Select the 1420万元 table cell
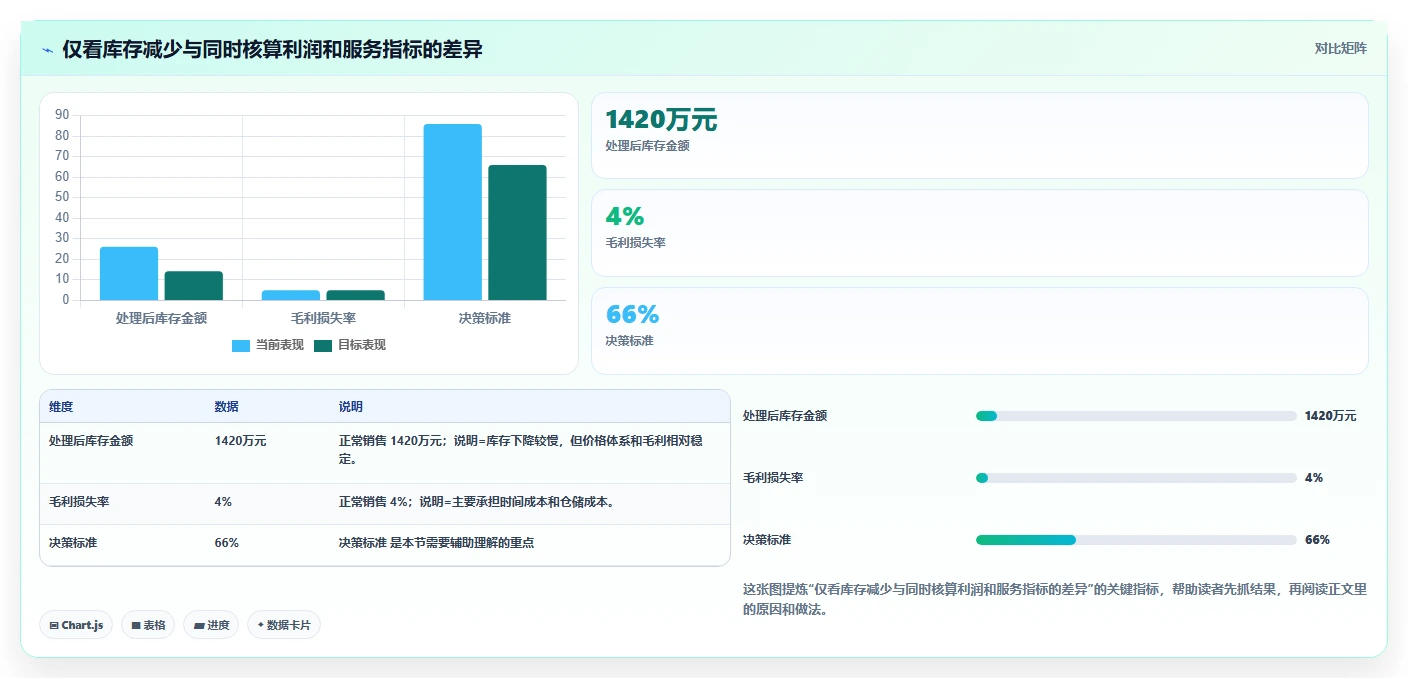 pyautogui.click(x=240, y=440)
